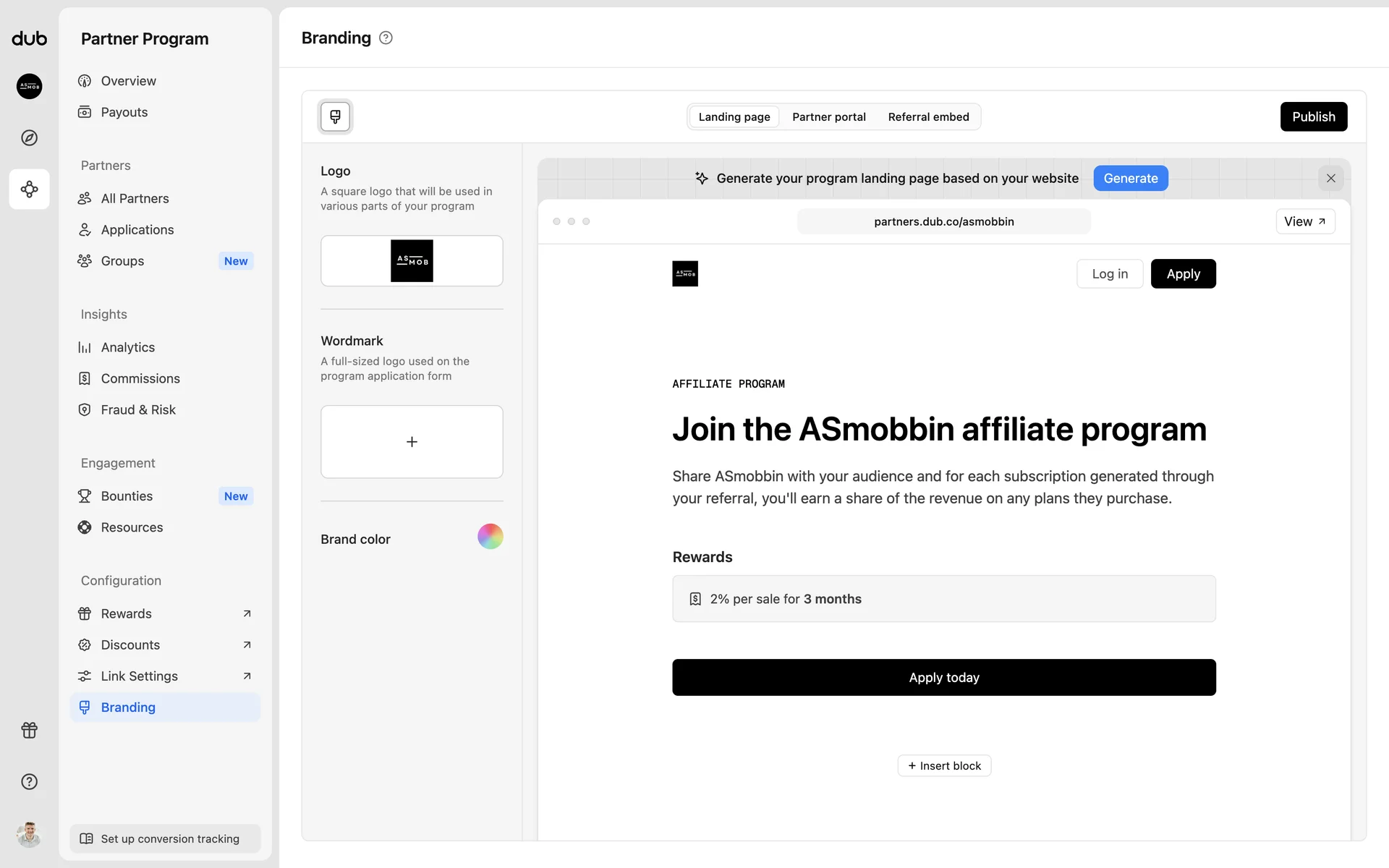Open the compass explore icon in sidebar
This screenshot has height=868, width=1389.
29,137
